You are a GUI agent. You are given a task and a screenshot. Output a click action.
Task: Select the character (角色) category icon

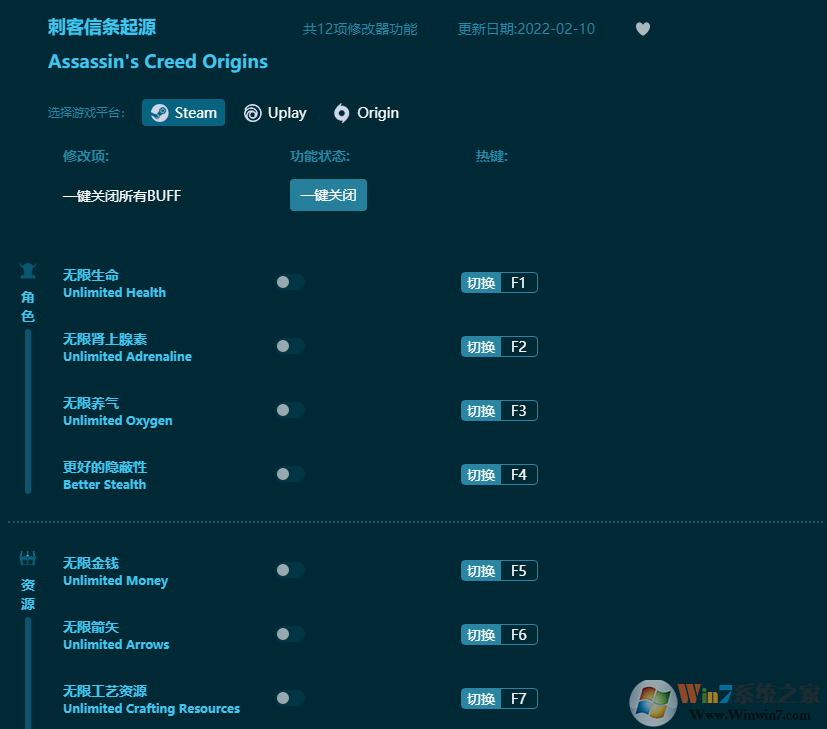click(27, 268)
